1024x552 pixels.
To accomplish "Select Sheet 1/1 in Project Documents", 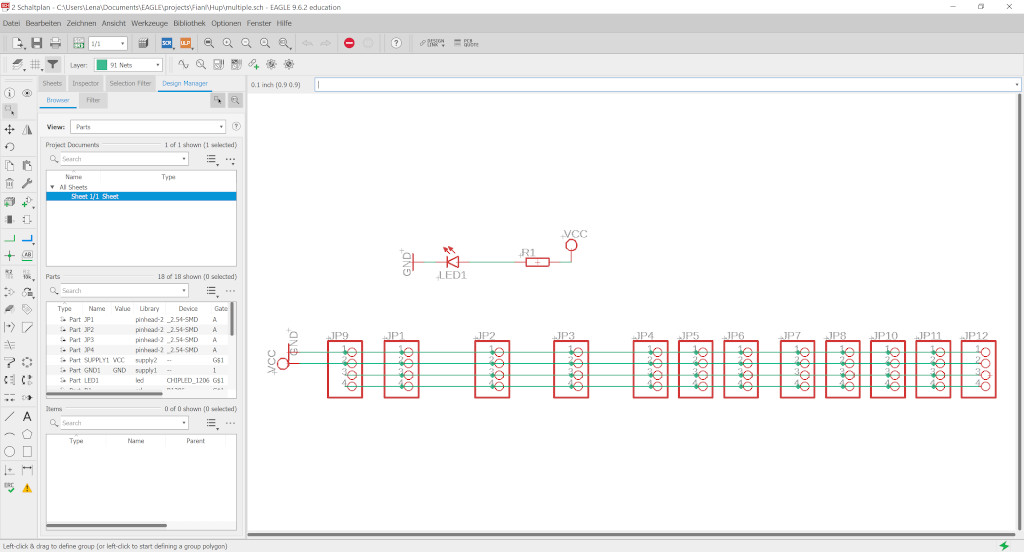I will (141, 196).
